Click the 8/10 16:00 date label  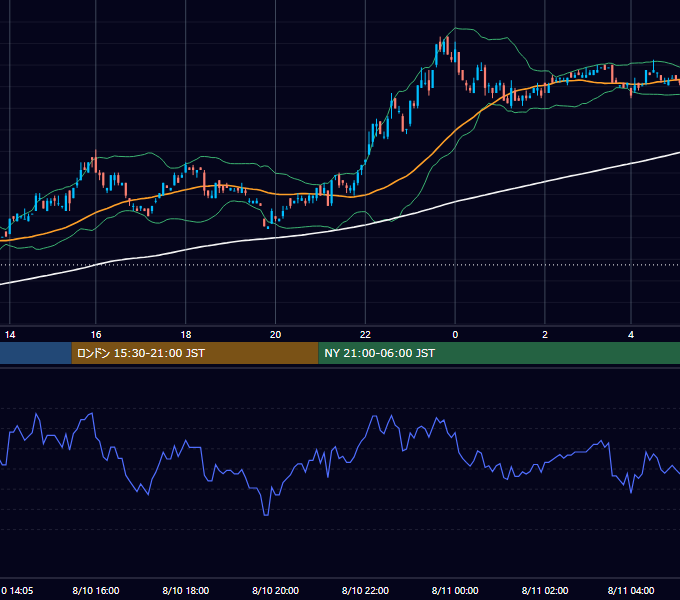96,590
